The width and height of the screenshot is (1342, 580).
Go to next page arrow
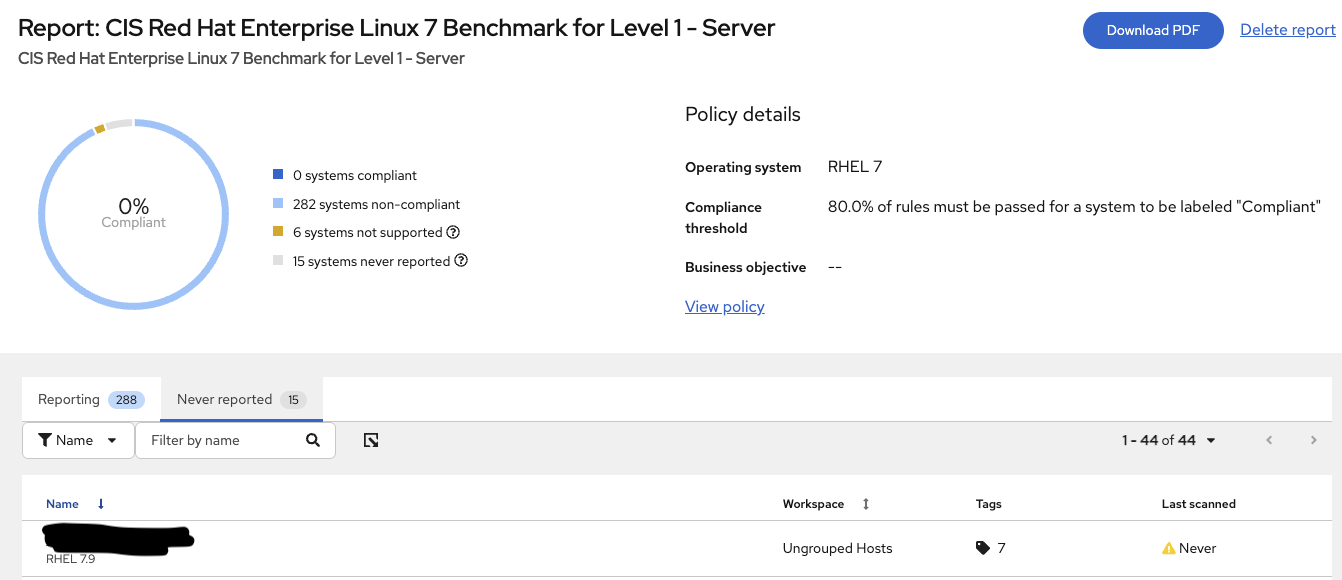coord(1314,440)
